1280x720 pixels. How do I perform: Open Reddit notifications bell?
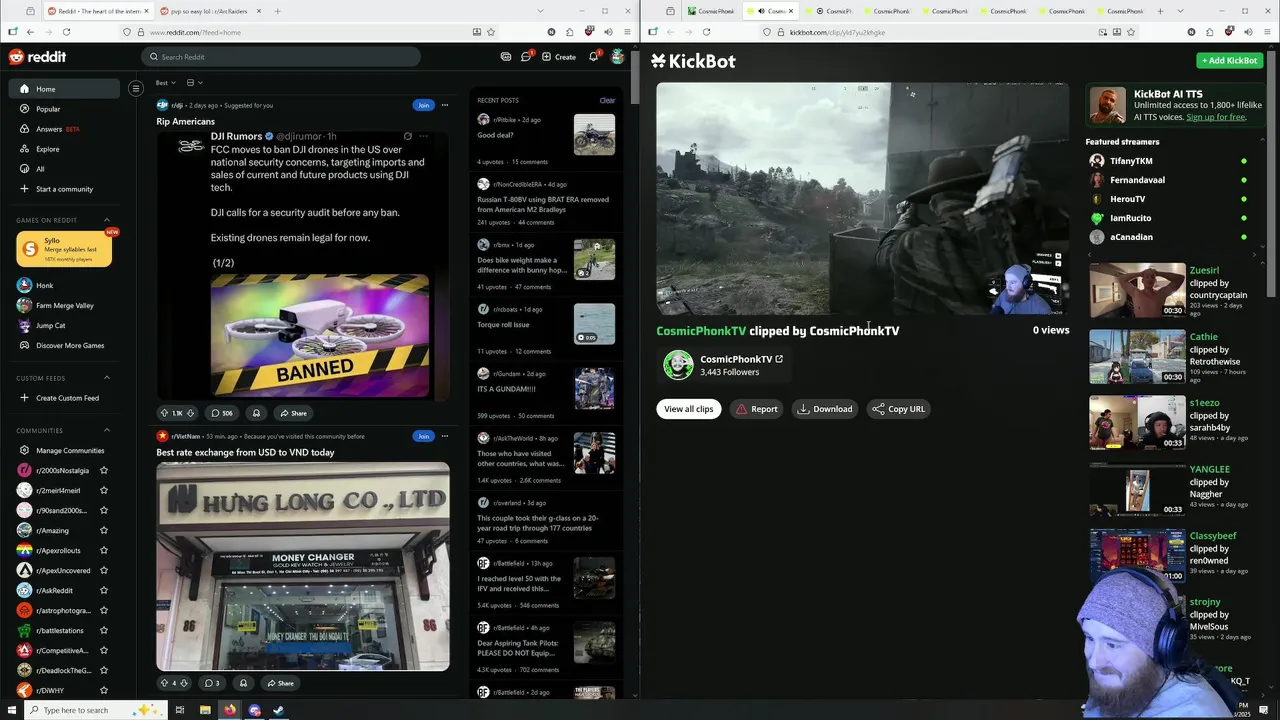click(x=593, y=57)
